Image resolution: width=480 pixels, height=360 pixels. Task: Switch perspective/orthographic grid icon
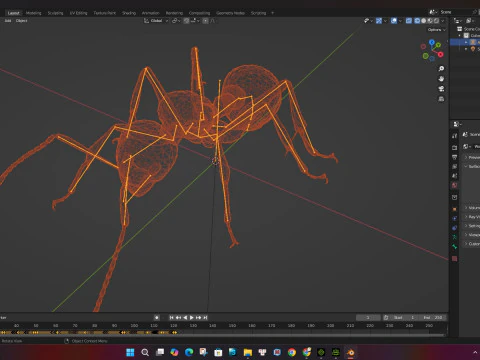pos(441,99)
